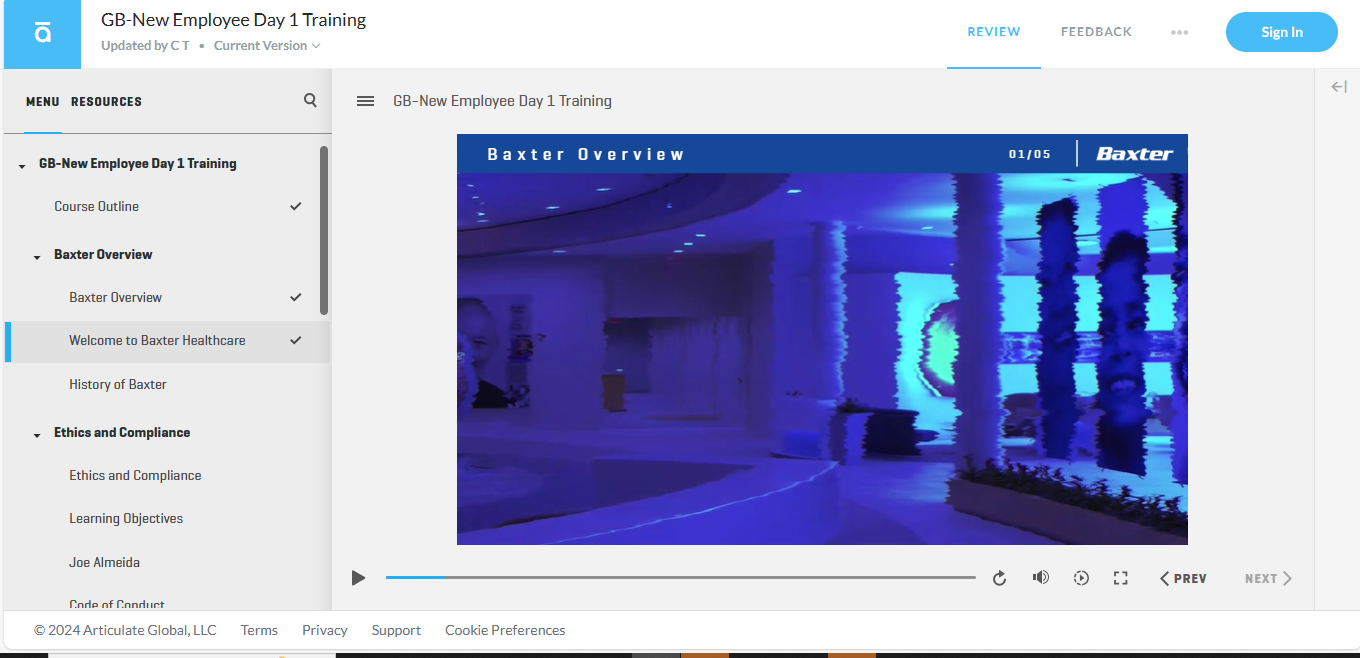Seek along the video progress bar

coord(681,578)
